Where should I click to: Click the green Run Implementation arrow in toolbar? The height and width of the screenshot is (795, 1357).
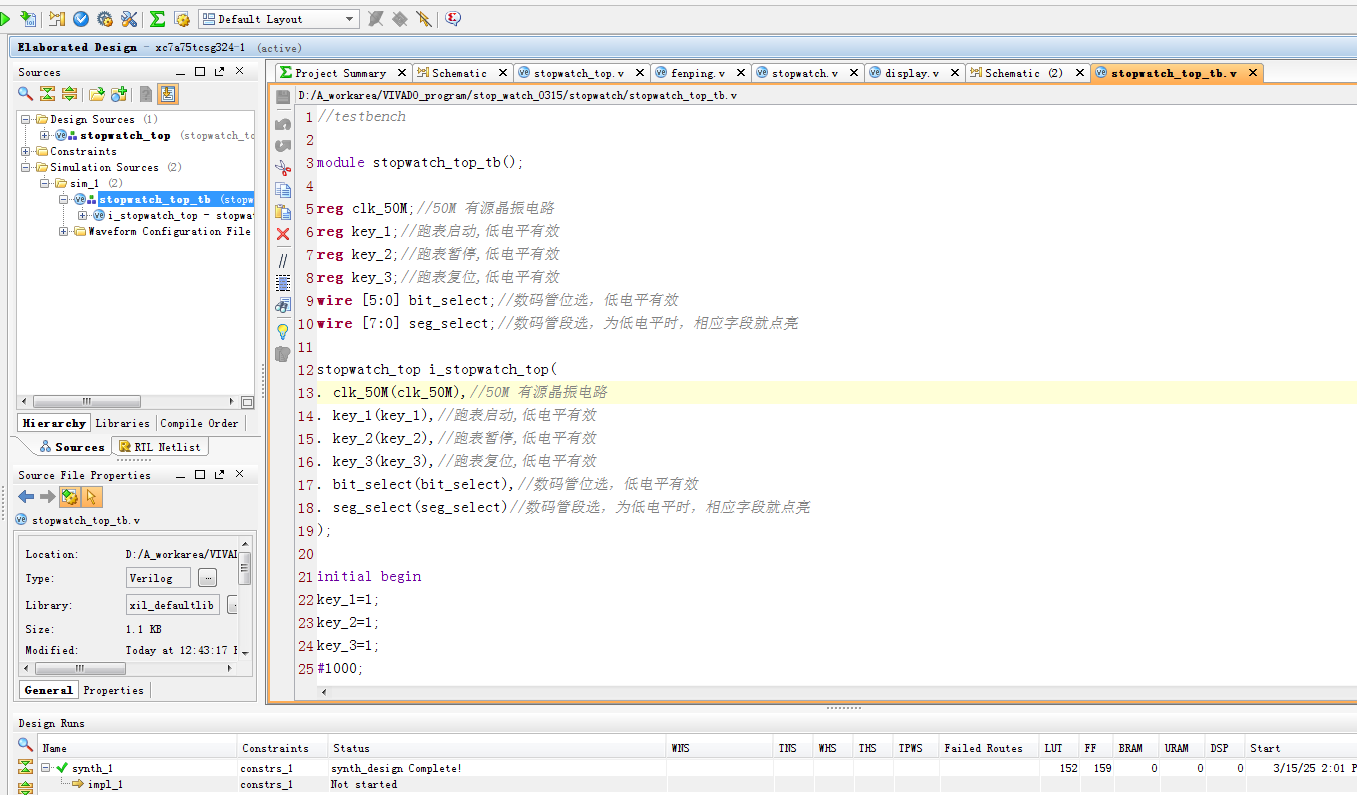5,19
